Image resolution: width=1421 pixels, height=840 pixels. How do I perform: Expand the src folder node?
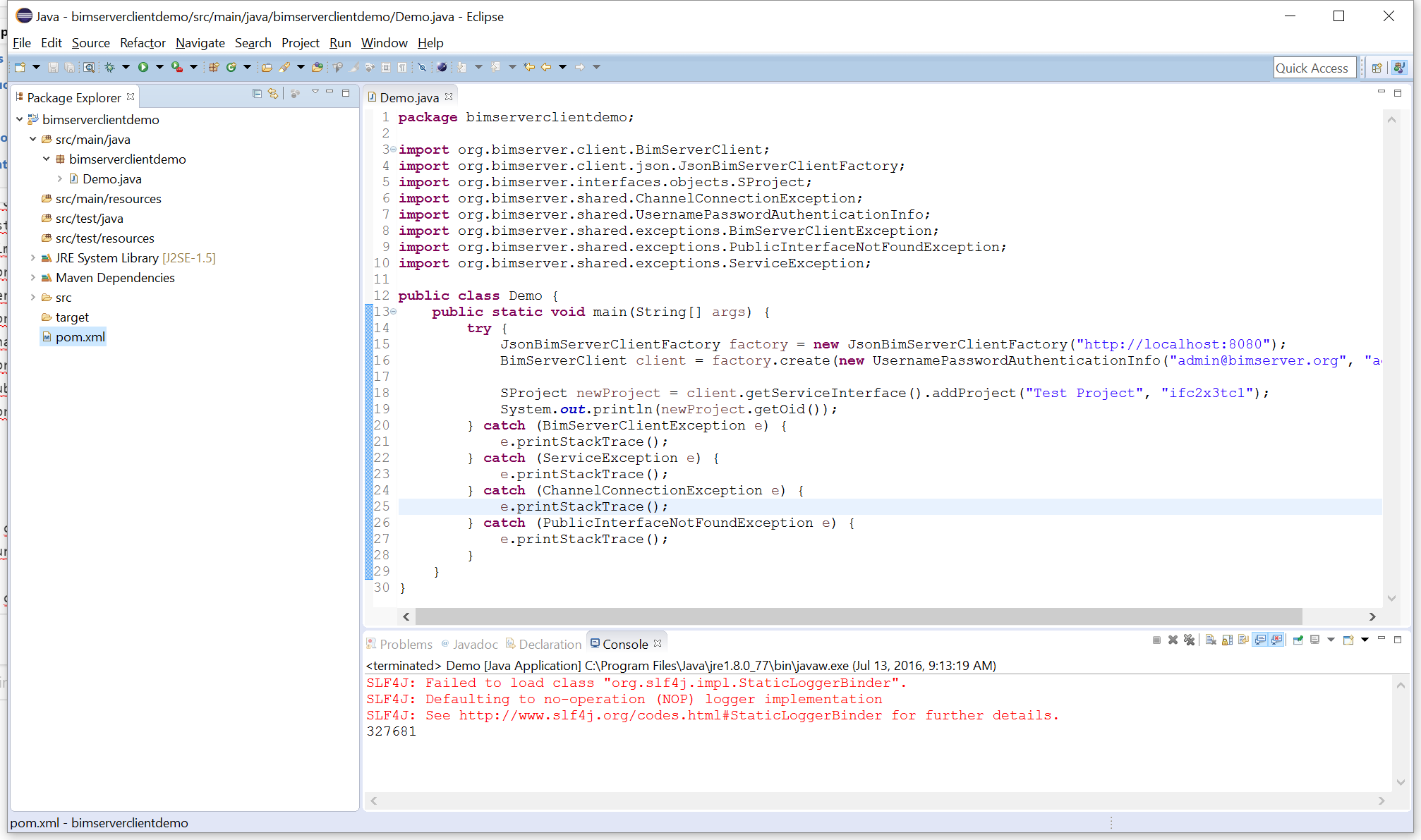pos(33,297)
